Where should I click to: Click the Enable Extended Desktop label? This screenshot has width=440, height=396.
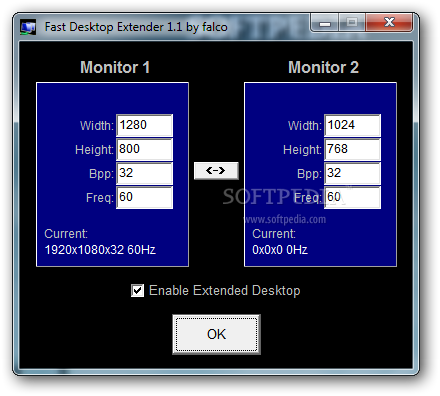225,291
